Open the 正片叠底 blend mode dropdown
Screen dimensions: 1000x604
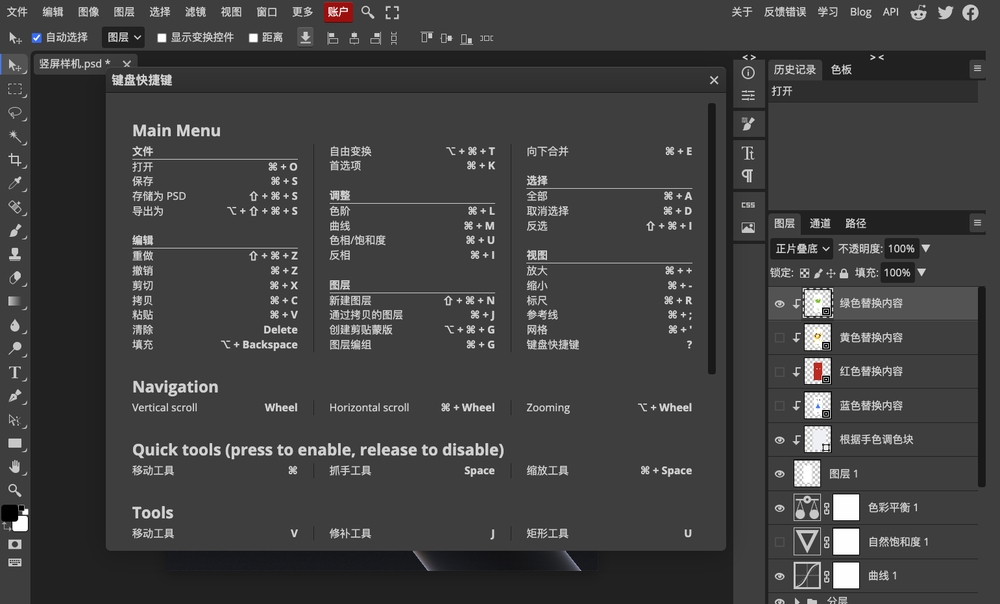pyautogui.click(x=802, y=249)
